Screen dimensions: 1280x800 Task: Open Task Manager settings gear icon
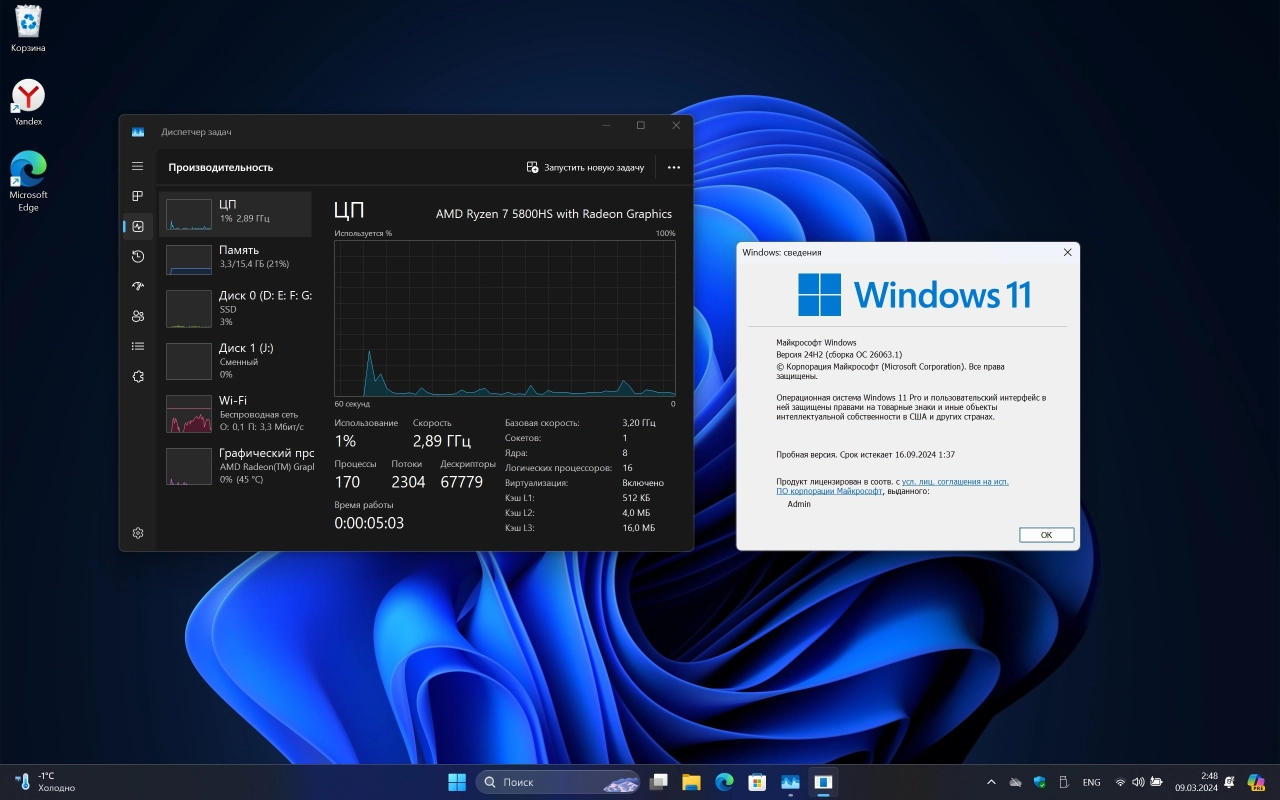point(138,533)
